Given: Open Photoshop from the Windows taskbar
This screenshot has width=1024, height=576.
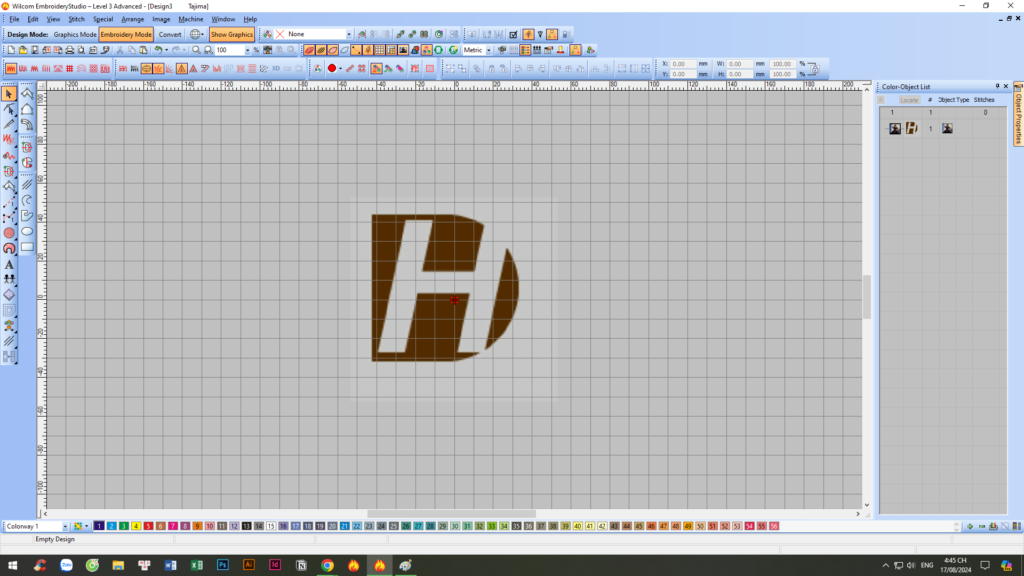Looking at the screenshot, I should [x=222, y=565].
